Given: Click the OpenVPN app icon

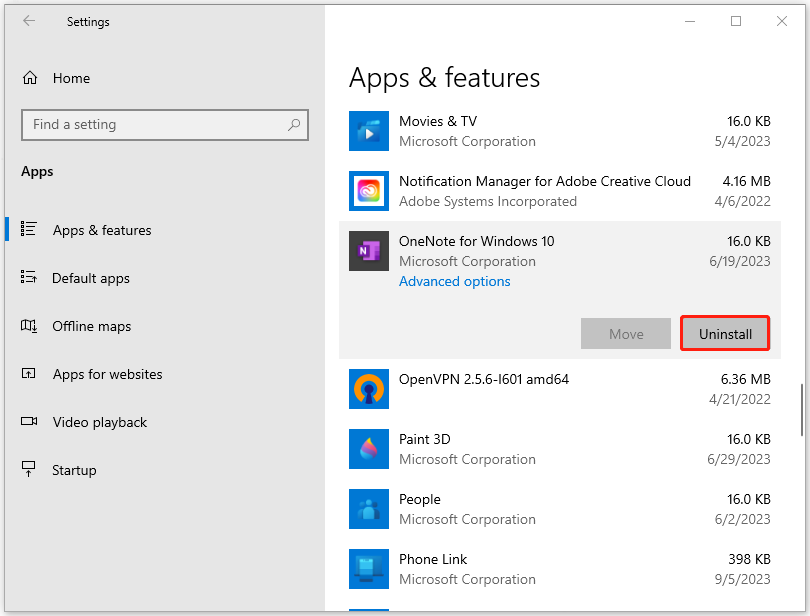Looking at the screenshot, I should (x=368, y=389).
